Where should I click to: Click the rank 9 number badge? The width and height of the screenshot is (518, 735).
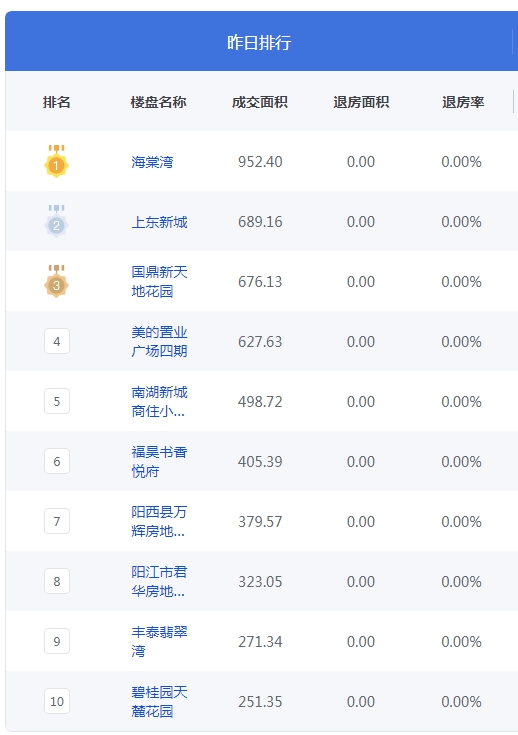[x=57, y=641]
